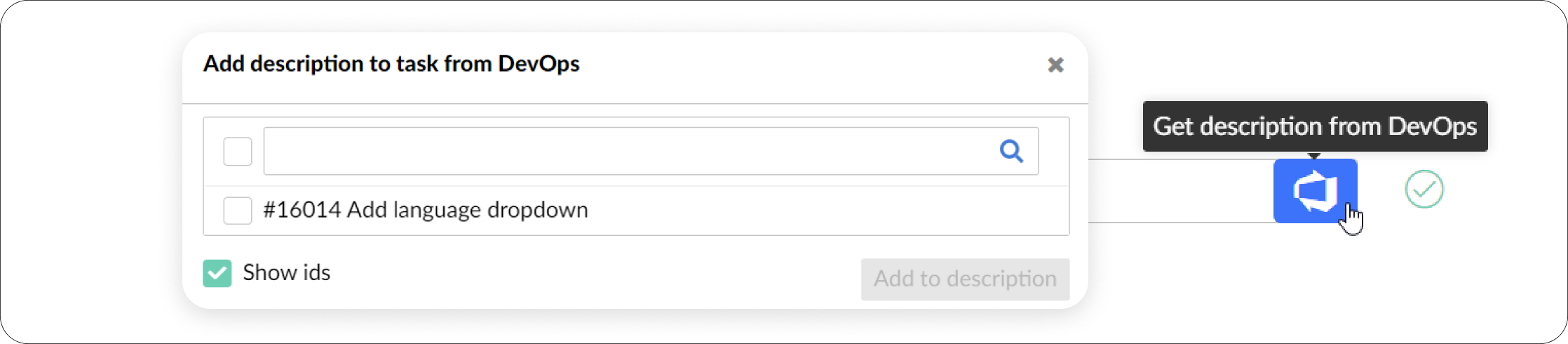Click the word 'DevOps' in the dialog title
The image size is (1568, 344).
[x=539, y=64]
